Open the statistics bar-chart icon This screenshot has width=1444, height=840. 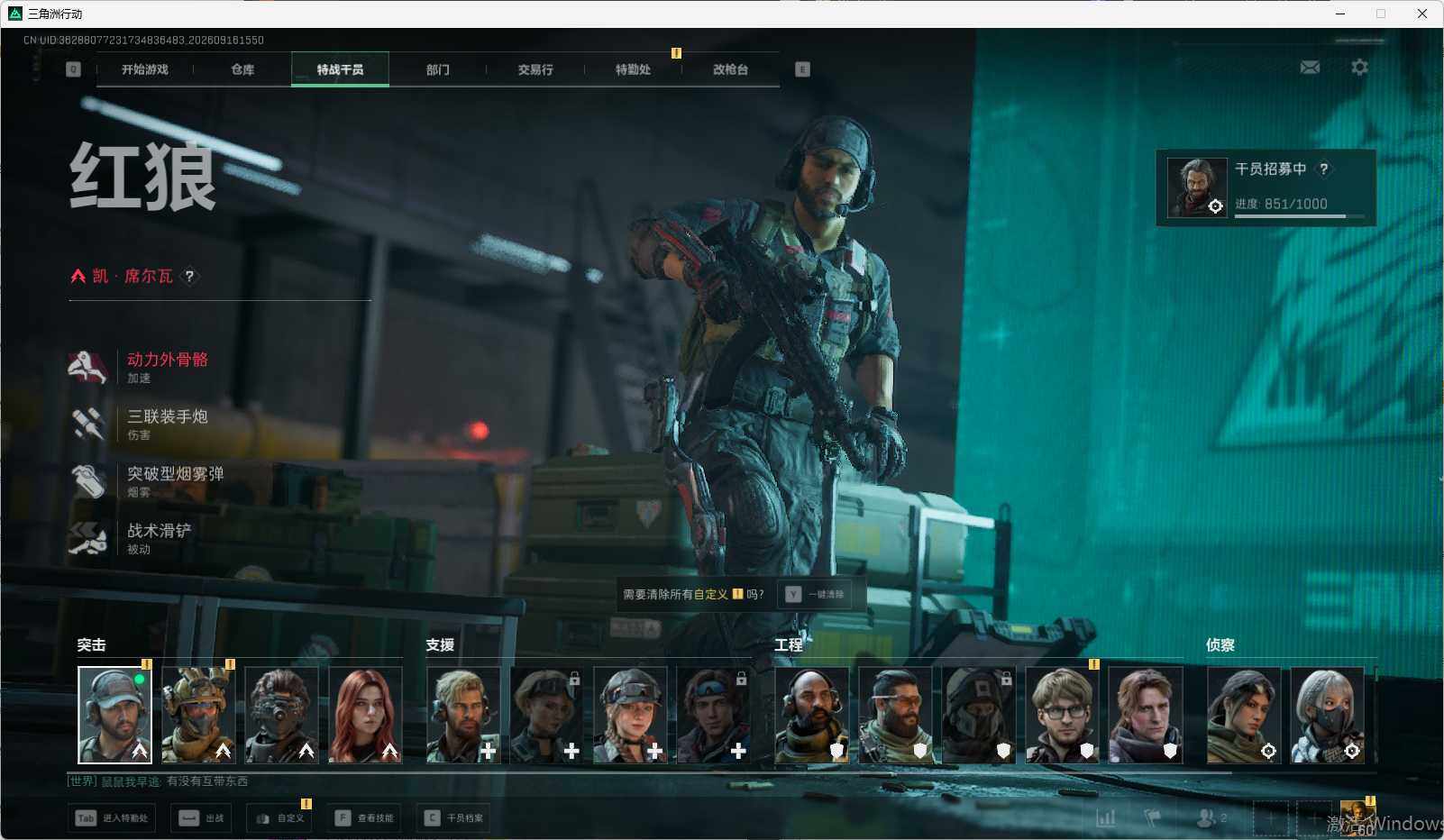tap(1105, 817)
